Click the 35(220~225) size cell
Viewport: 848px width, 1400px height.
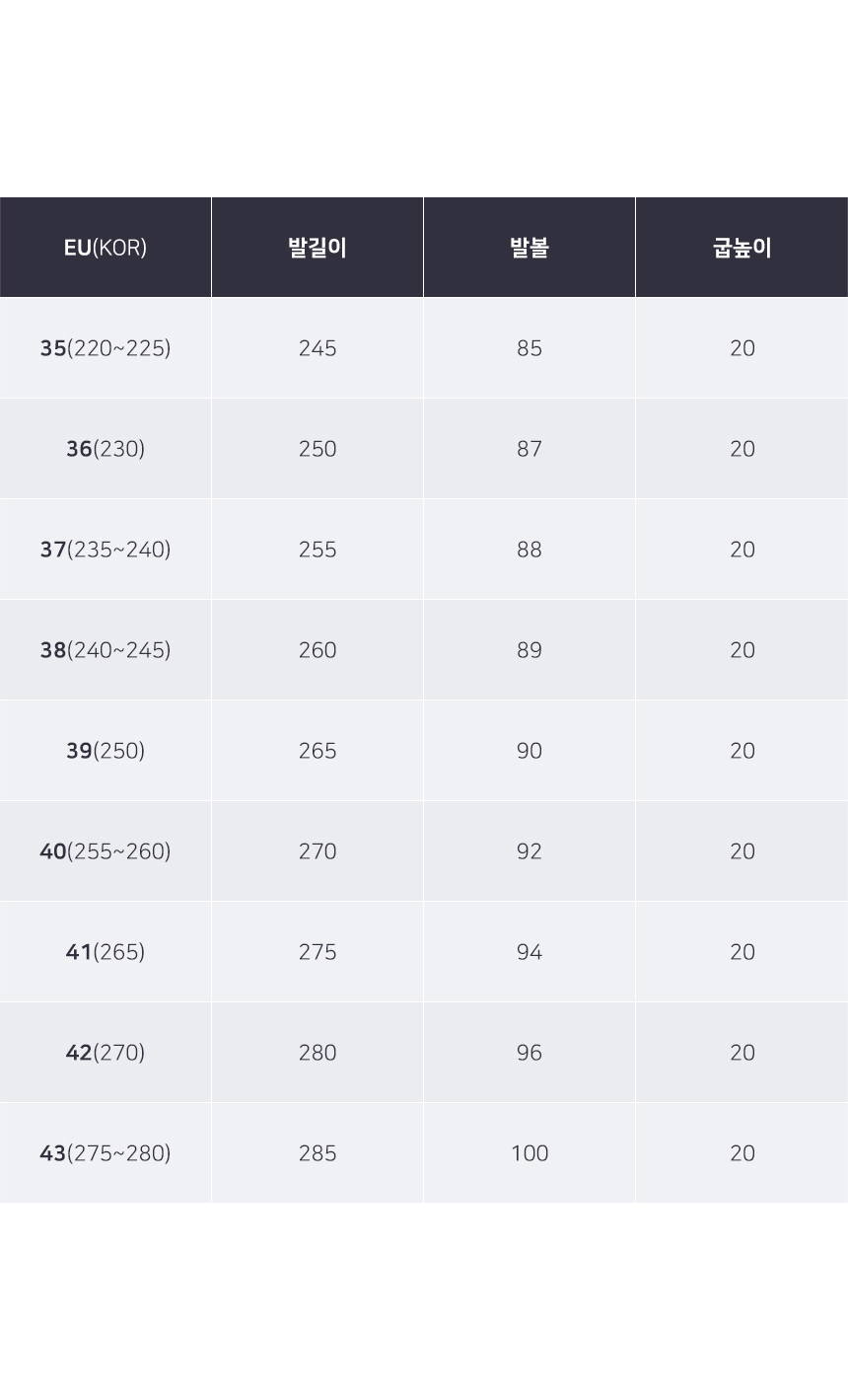(106, 348)
